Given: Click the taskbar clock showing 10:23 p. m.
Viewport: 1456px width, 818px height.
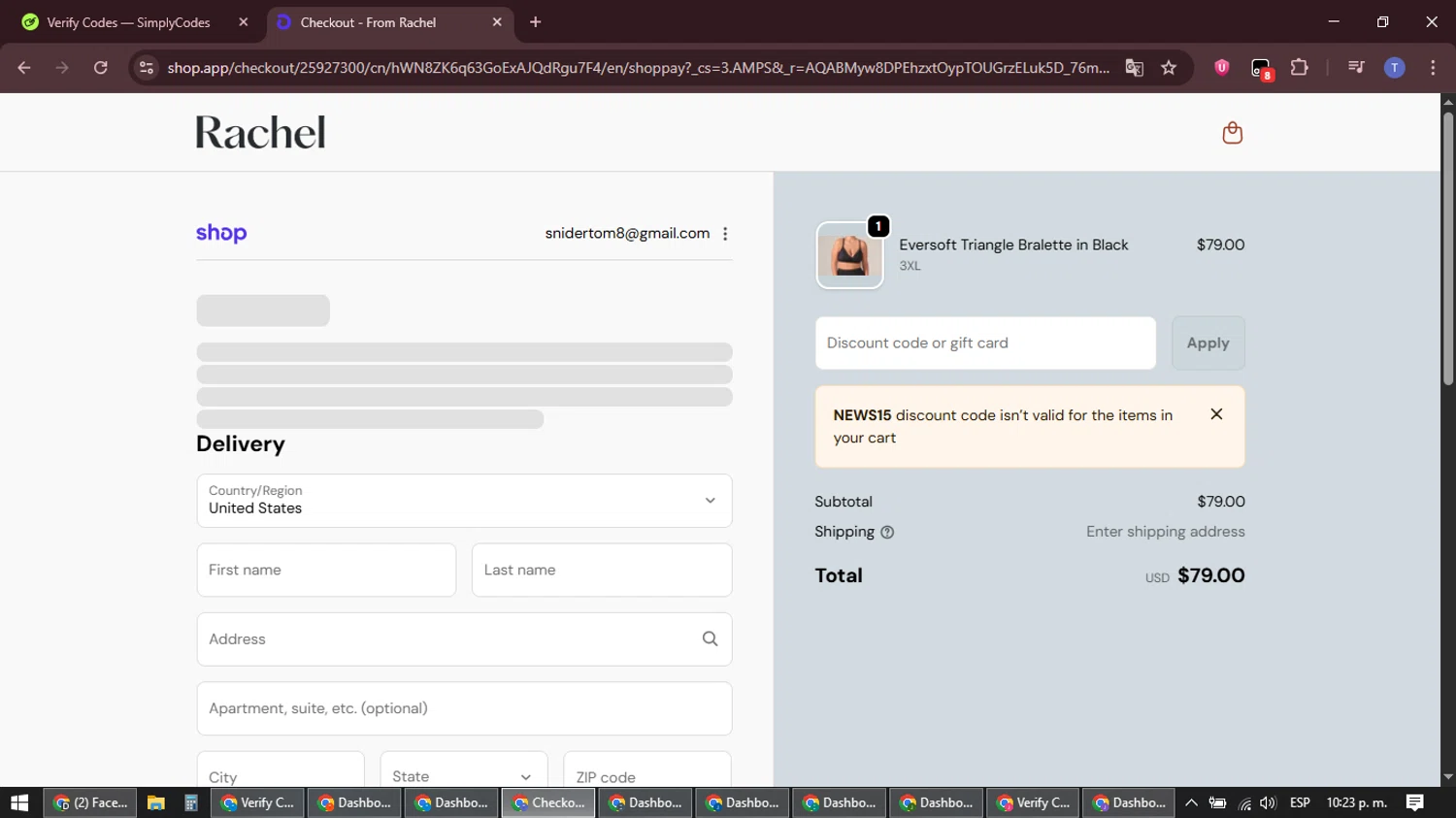Looking at the screenshot, I should click(x=1356, y=802).
